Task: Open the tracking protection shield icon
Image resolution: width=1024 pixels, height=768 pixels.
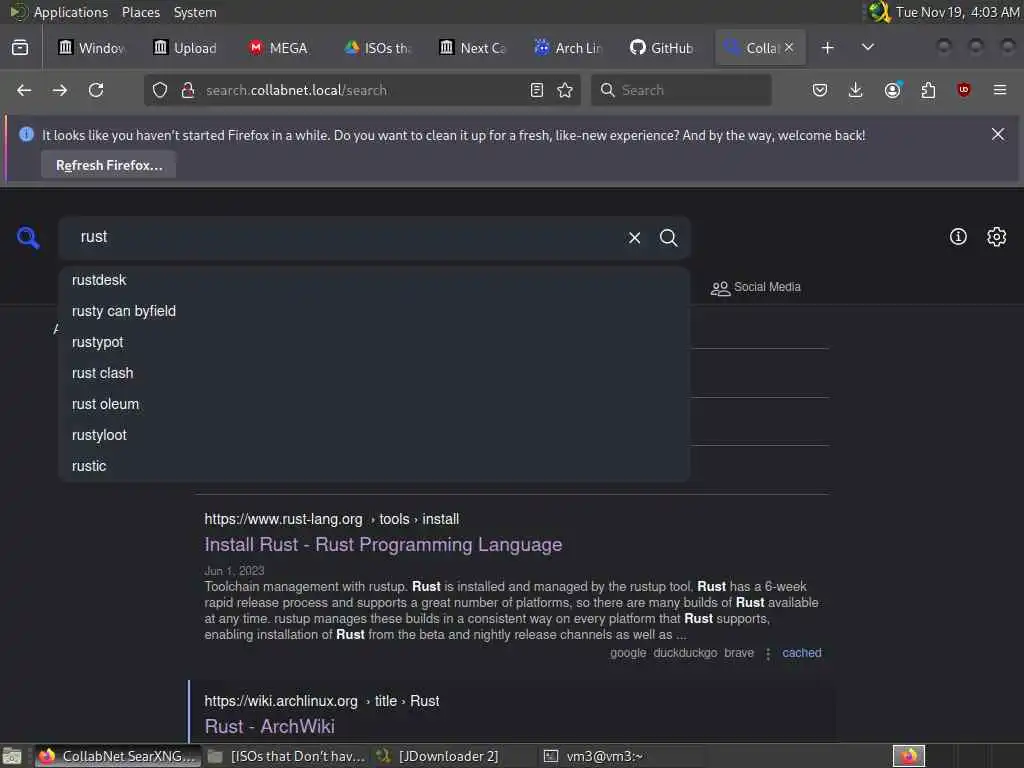Action: [x=160, y=90]
